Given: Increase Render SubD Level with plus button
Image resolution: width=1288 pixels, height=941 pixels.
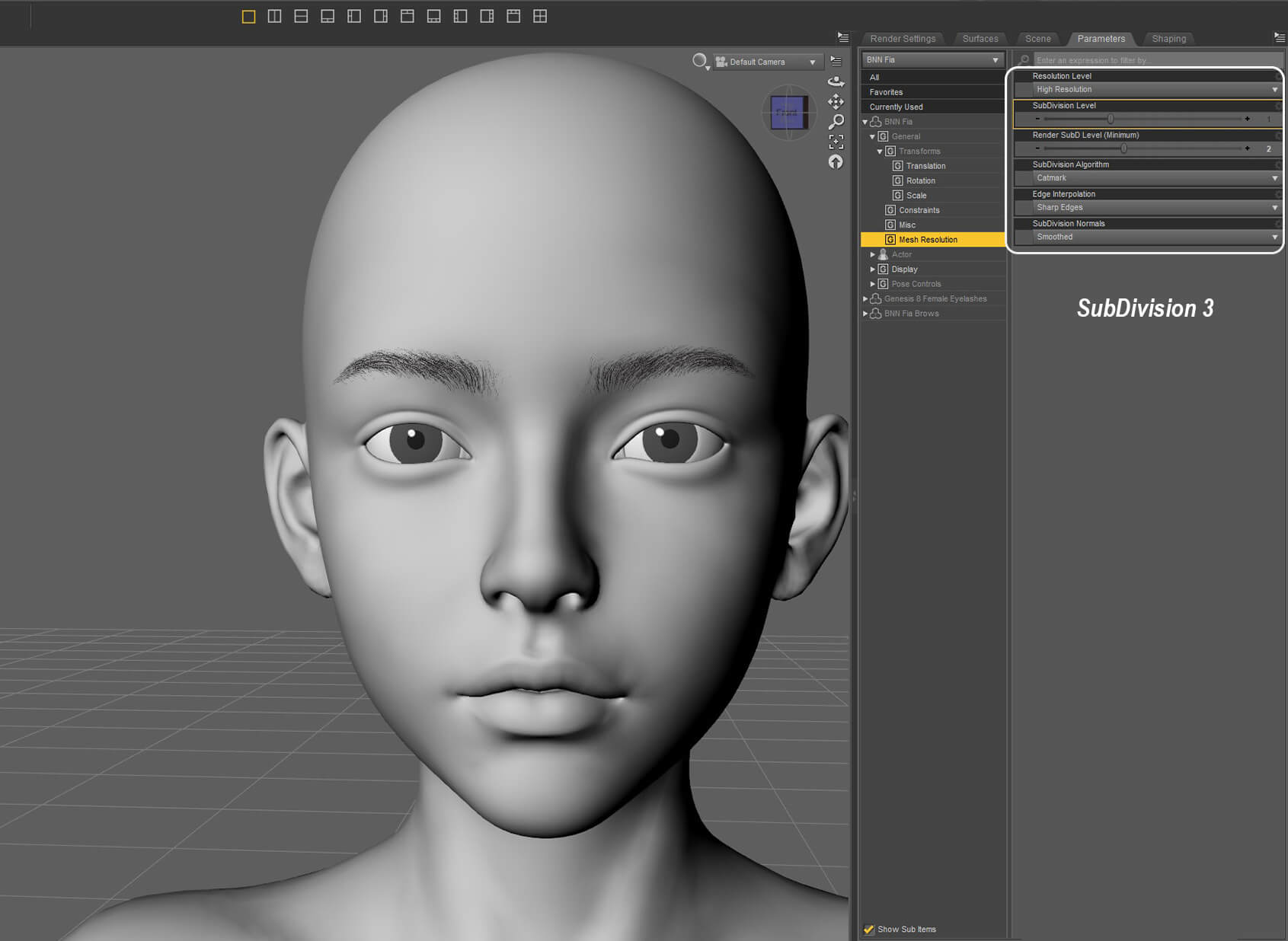Looking at the screenshot, I should tap(1248, 148).
